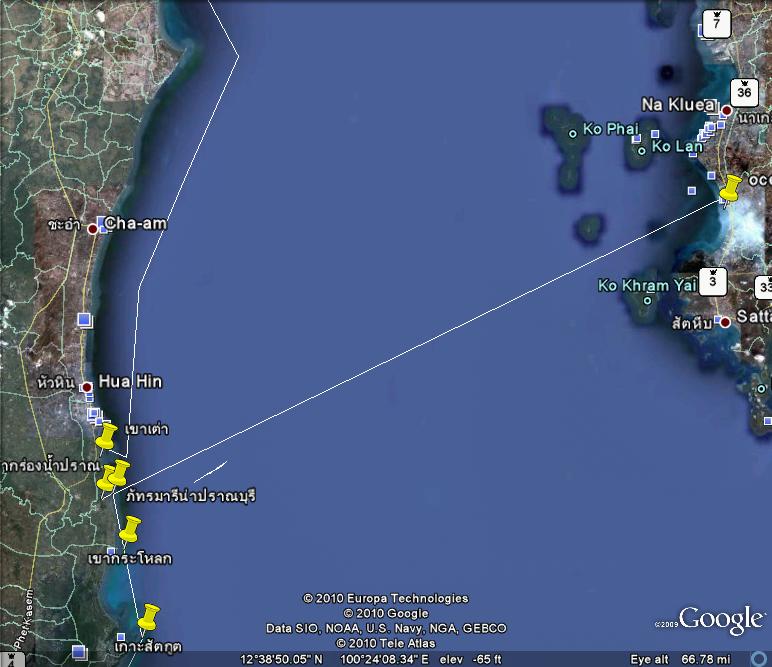
Task: Click the yellow pushpin labeled เขาเต่า
Action: coord(107,436)
